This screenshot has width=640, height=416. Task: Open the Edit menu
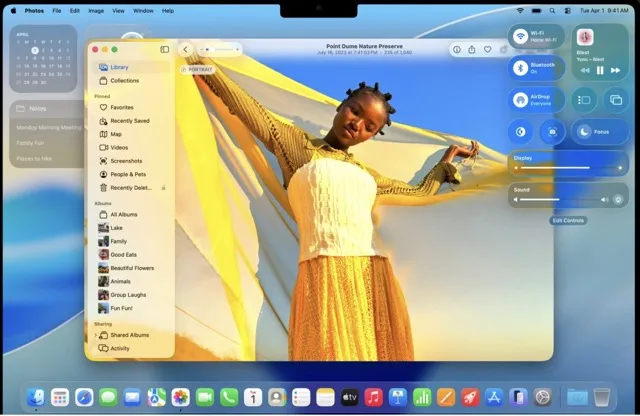point(75,11)
